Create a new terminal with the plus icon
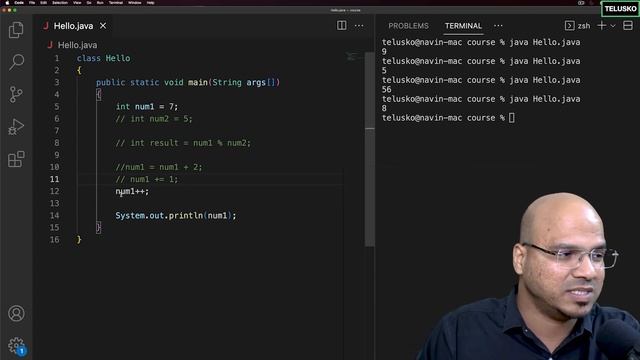This screenshot has height=360, width=640. [602, 26]
